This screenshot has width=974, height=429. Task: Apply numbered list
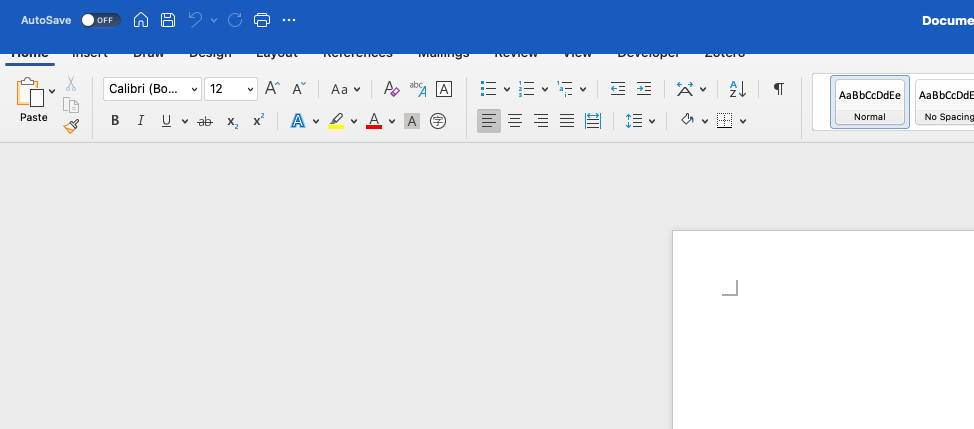click(527, 89)
